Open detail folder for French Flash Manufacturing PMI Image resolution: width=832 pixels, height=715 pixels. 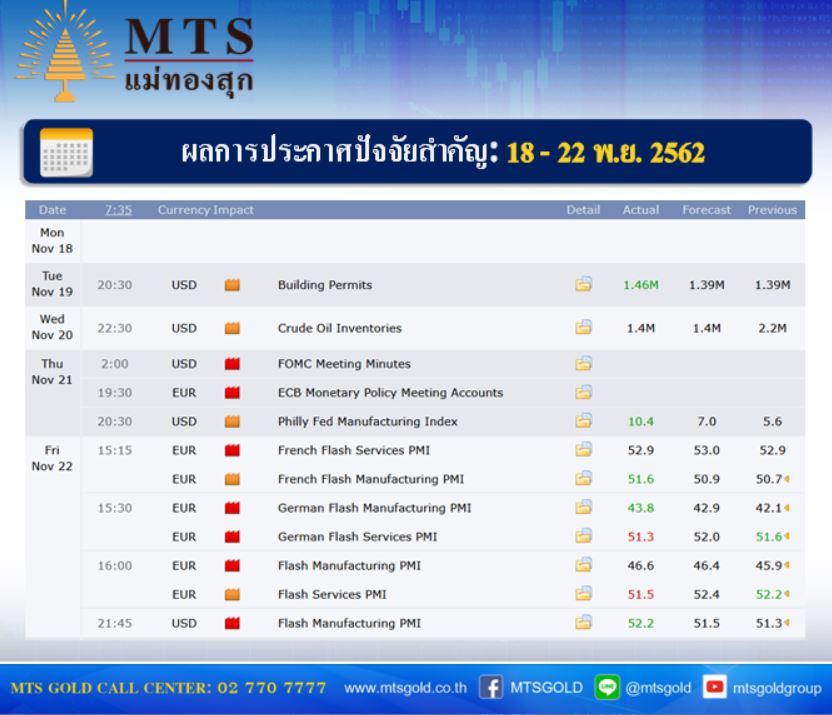click(583, 478)
